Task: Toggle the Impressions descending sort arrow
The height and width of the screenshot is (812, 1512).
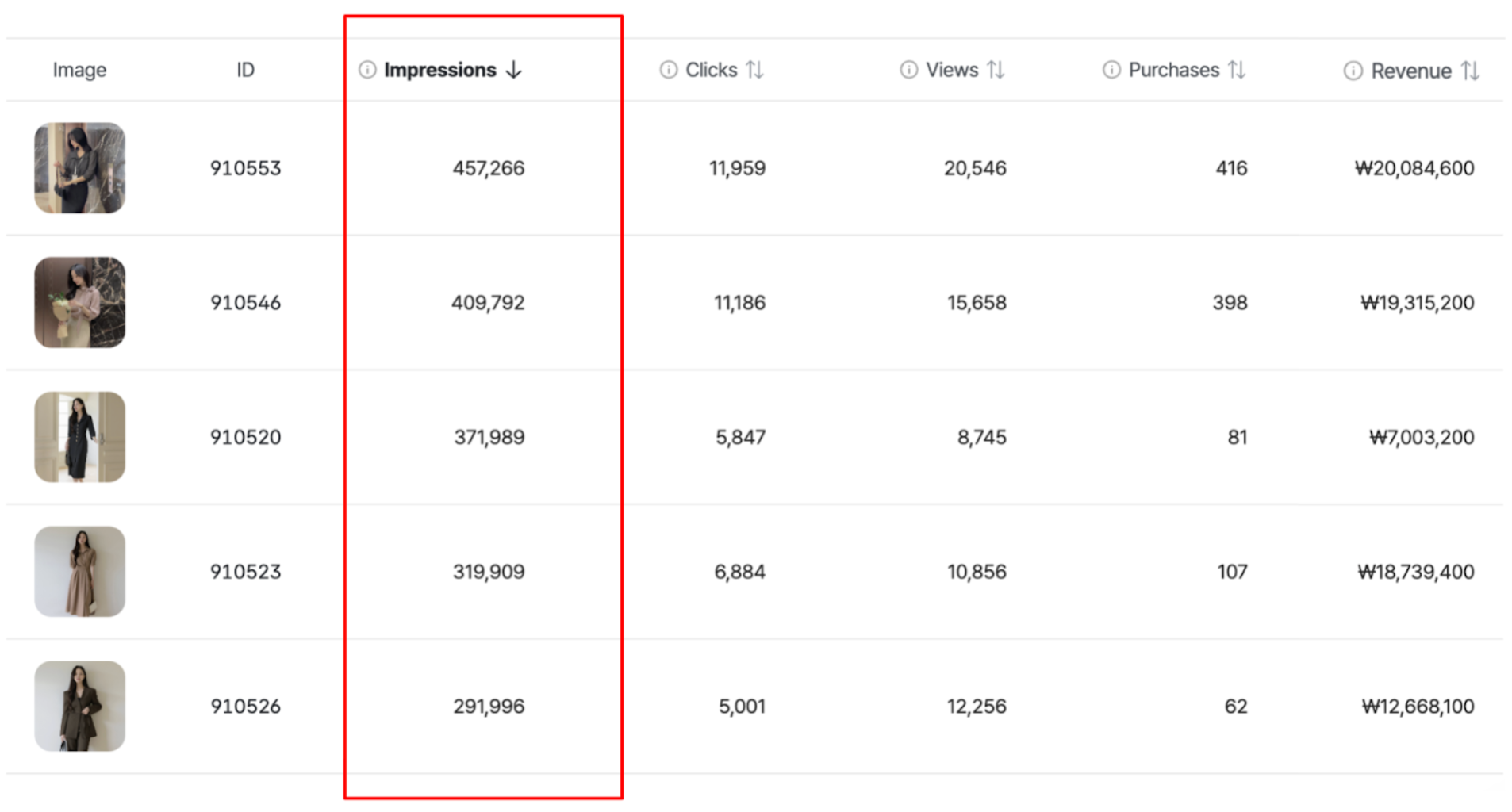Action: click(514, 70)
